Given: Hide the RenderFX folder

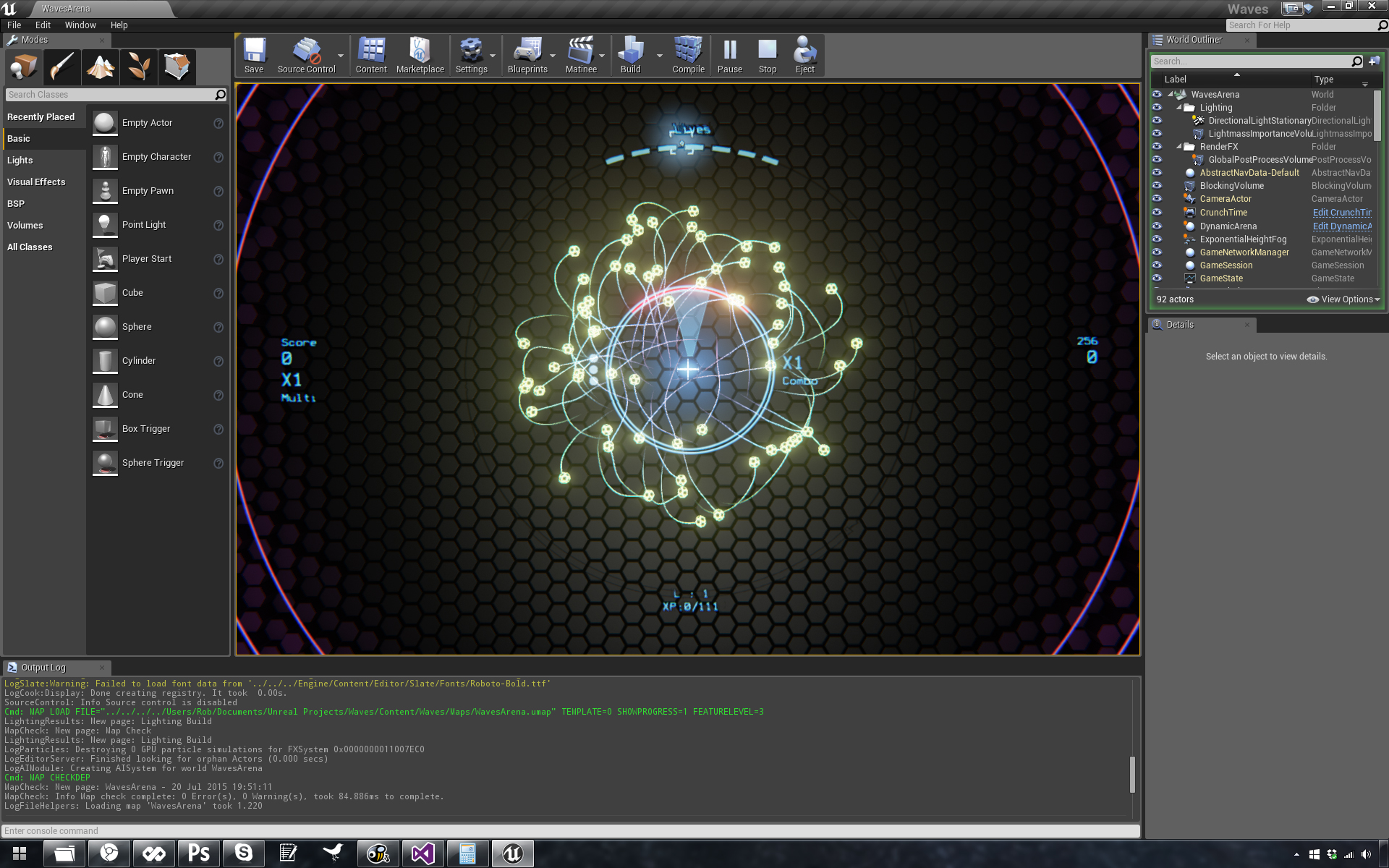Looking at the screenshot, I should point(1157,147).
